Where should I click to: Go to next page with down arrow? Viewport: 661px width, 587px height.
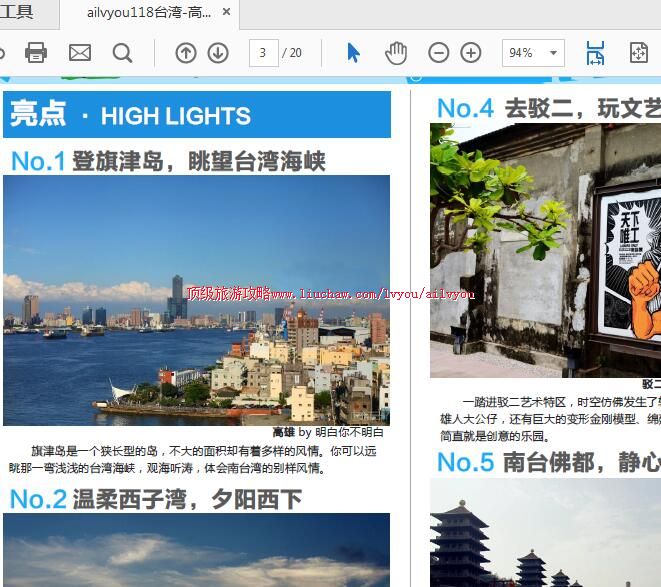(217, 53)
